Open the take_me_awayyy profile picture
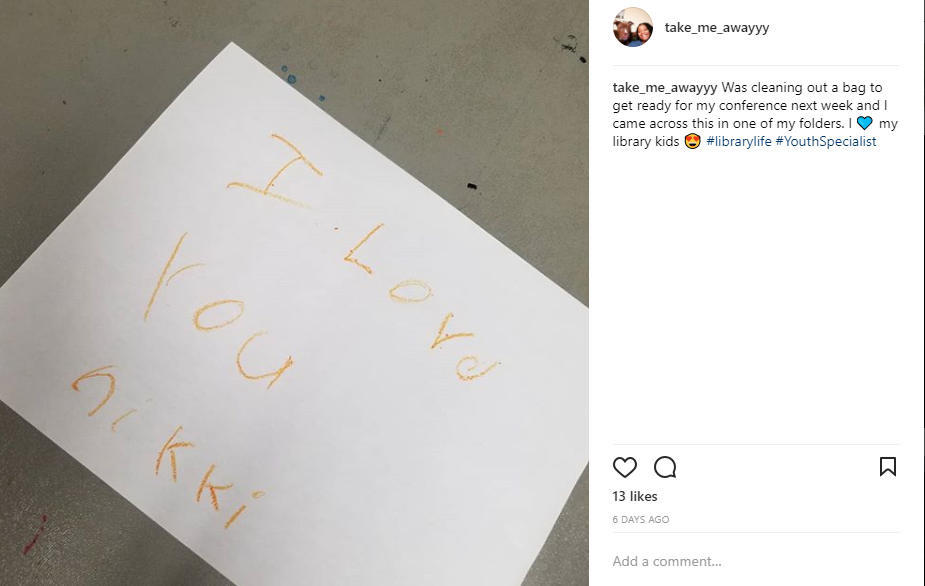This screenshot has width=925, height=586. (x=633, y=27)
